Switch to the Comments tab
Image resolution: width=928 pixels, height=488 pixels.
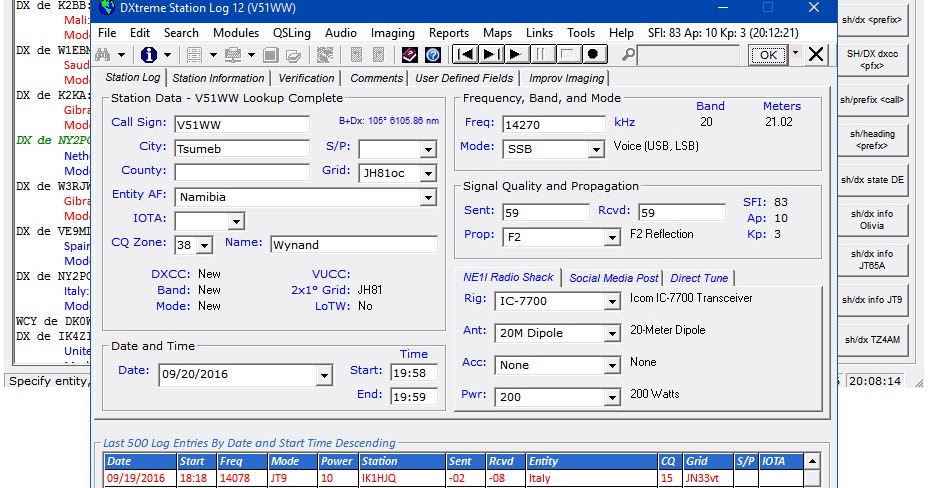point(376,78)
